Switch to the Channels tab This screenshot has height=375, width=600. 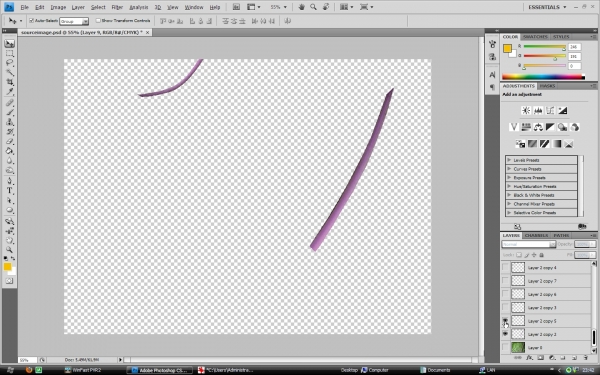pyautogui.click(x=536, y=235)
